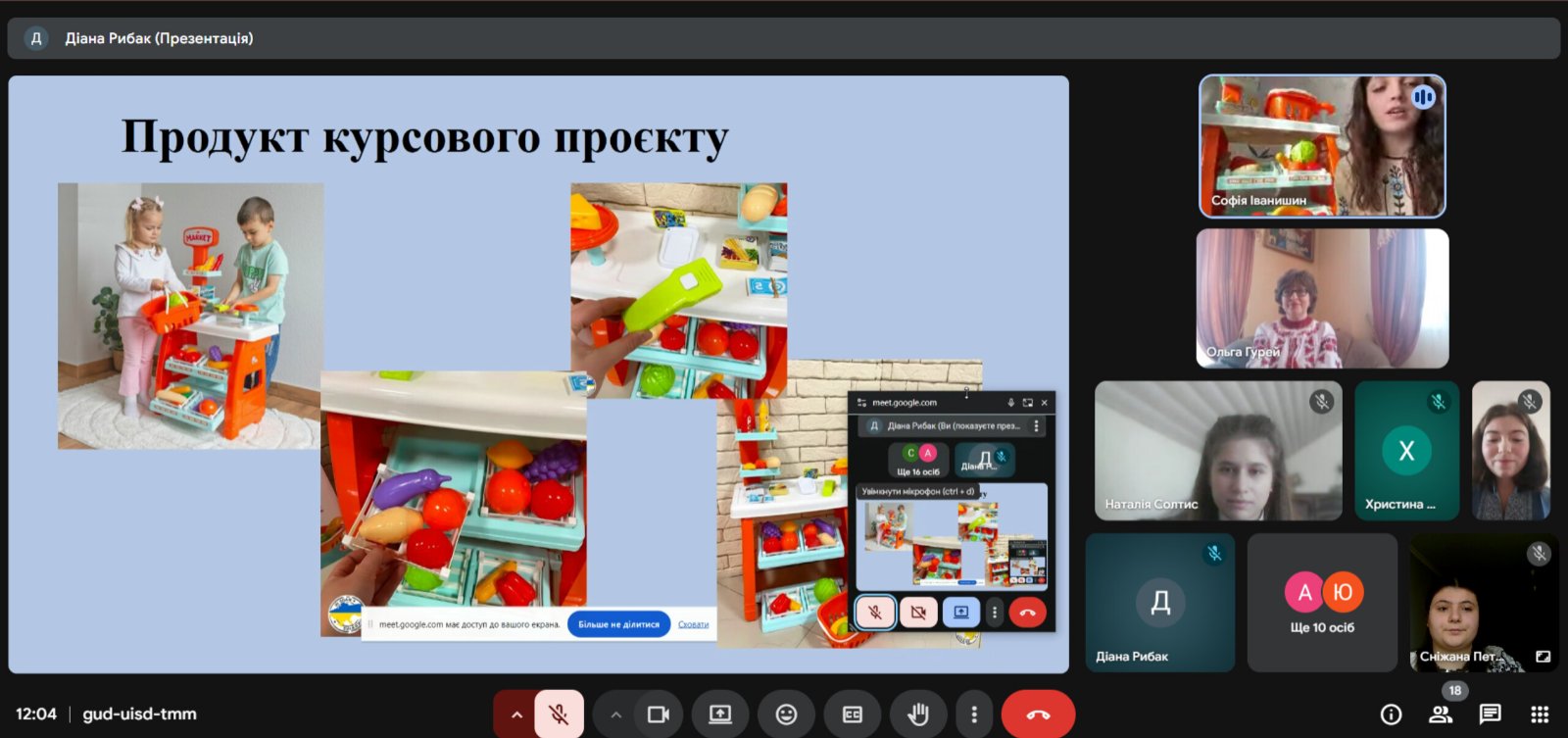Click 'Більше не ділитися' stop sharing button

618,624
